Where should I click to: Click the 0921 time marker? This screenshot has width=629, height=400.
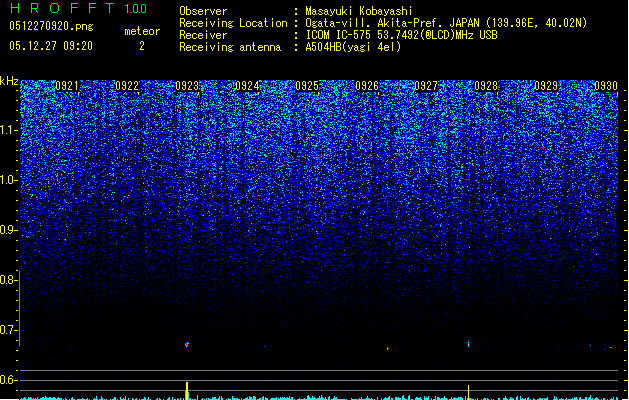click(67, 86)
